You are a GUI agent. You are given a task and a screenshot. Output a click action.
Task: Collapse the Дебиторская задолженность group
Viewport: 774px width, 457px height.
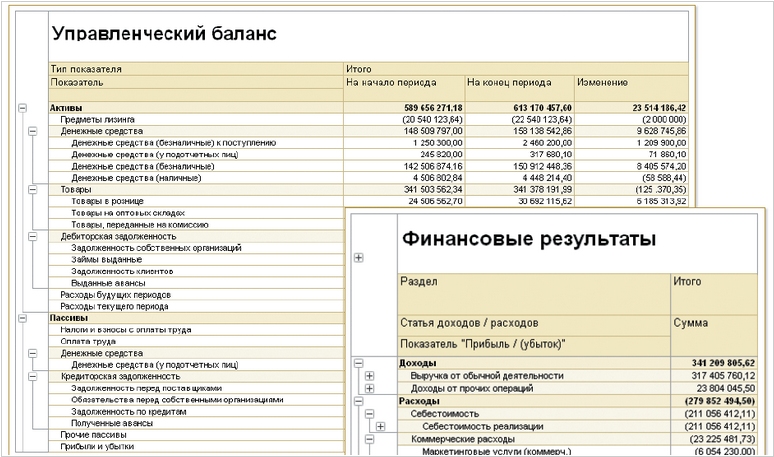coord(32,236)
